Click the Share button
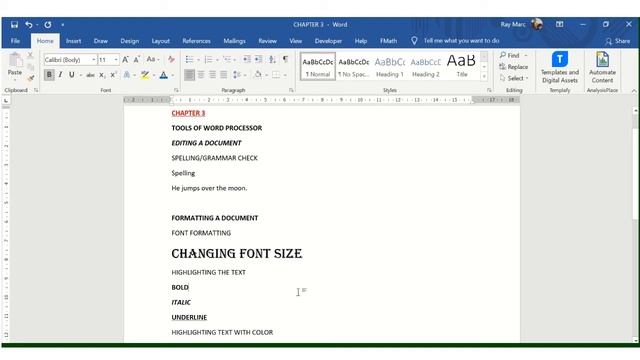The width and height of the screenshot is (640, 360). (x=618, y=41)
